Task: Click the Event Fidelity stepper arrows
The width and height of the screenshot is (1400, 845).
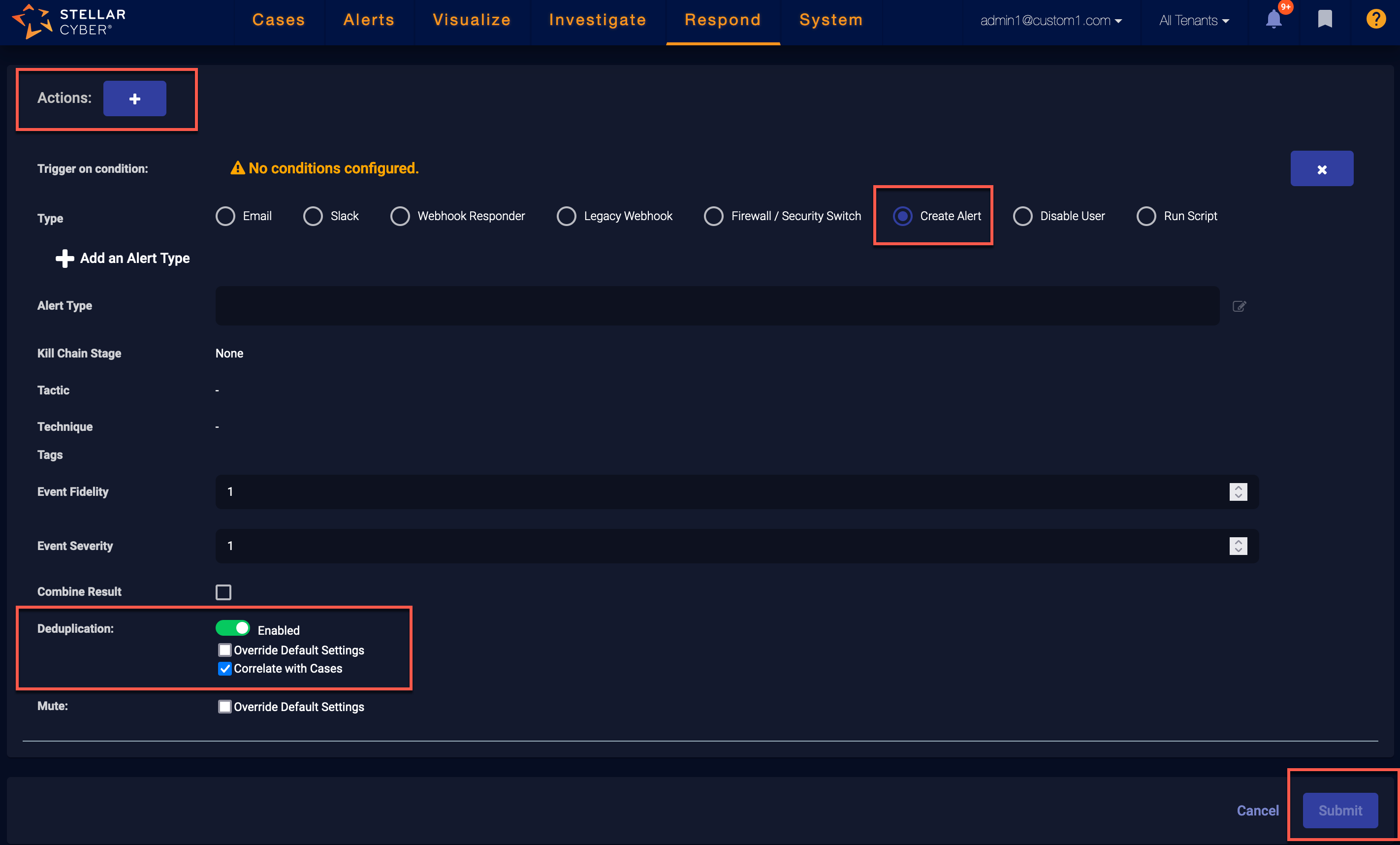Action: tap(1238, 491)
